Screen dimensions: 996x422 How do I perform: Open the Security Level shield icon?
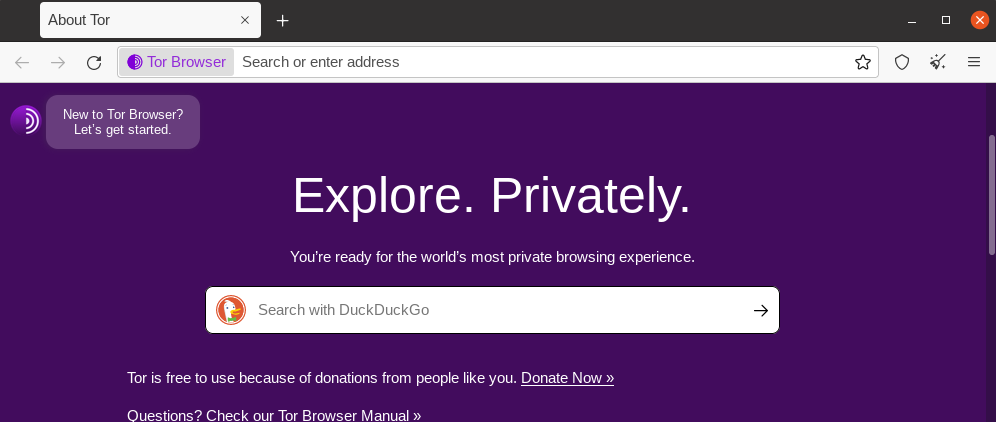click(x=902, y=62)
